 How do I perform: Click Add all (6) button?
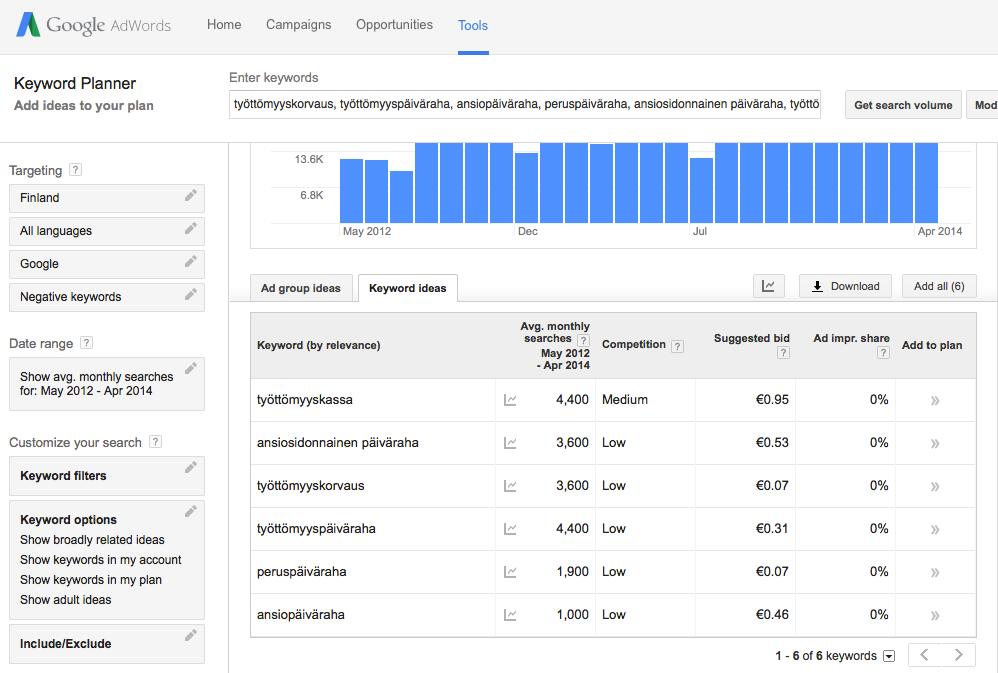(939, 287)
